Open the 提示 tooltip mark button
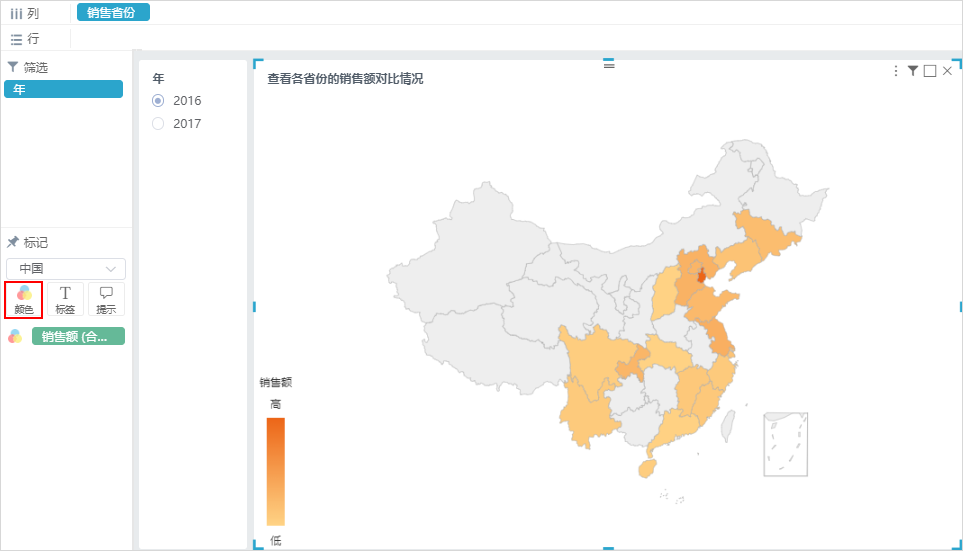Image resolution: width=963 pixels, height=551 pixels. point(106,300)
